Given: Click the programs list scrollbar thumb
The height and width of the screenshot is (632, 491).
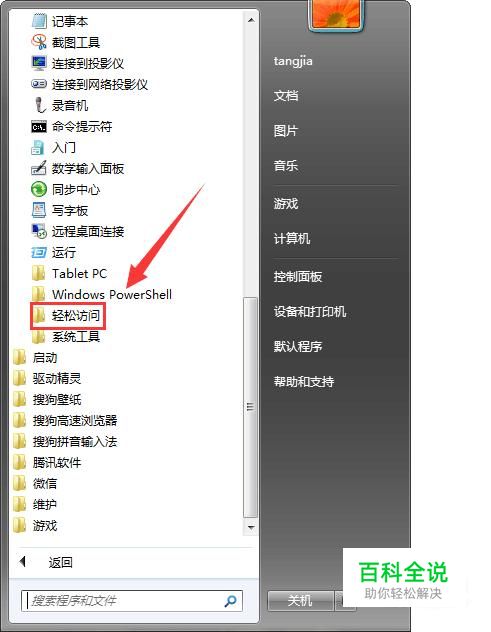Looking at the screenshot, I should (250, 407).
